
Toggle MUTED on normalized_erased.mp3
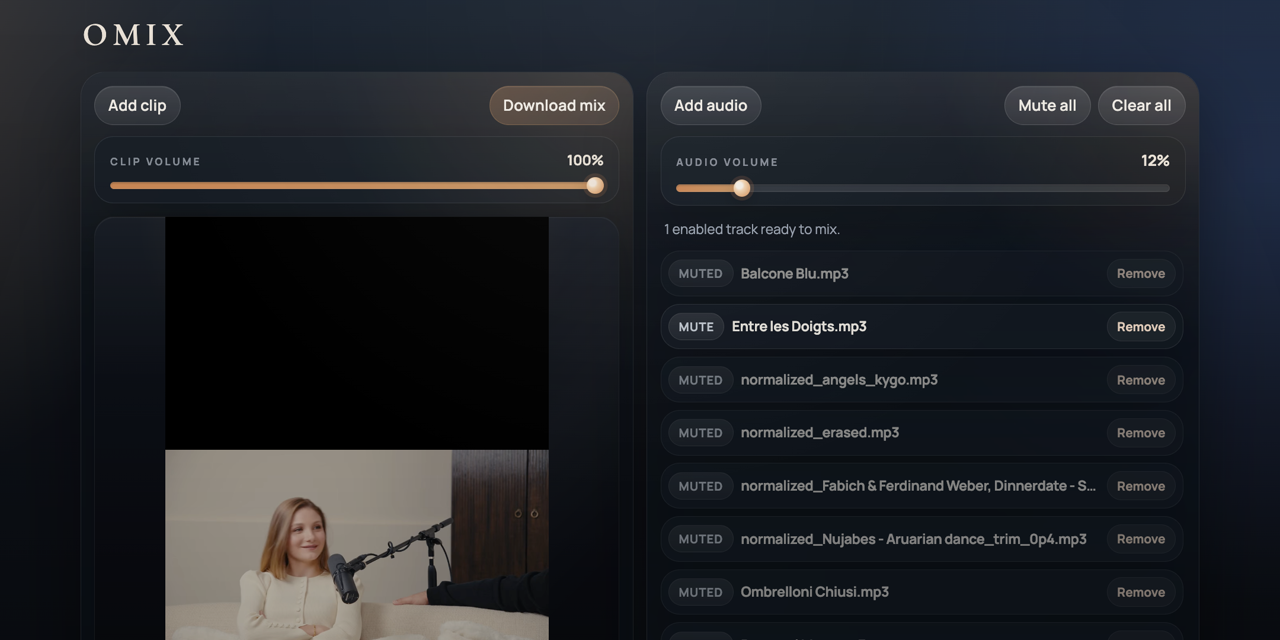coord(700,433)
